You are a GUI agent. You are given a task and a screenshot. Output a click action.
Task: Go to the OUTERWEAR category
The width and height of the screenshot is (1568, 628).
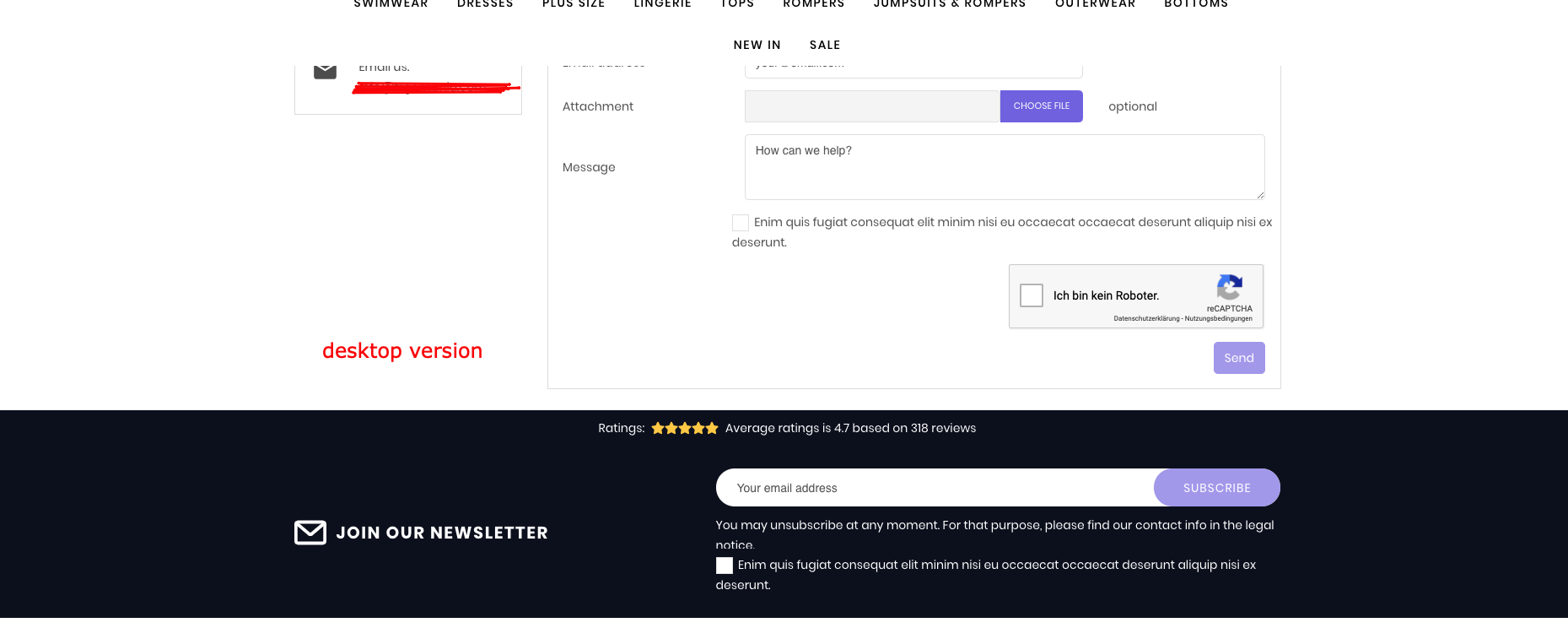[1095, 4]
